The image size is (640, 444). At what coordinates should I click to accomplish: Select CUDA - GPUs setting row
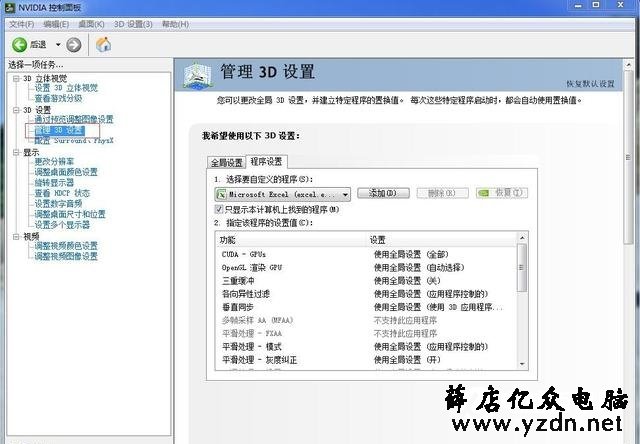366,254
